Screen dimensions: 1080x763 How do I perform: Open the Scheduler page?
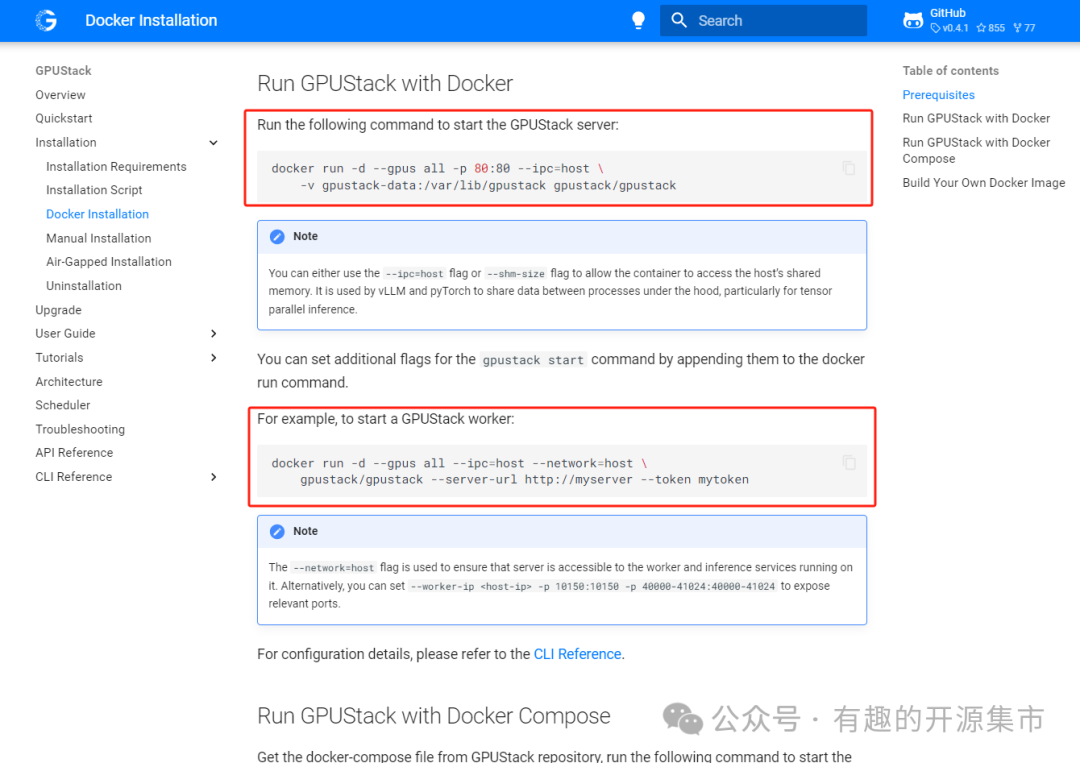click(63, 405)
